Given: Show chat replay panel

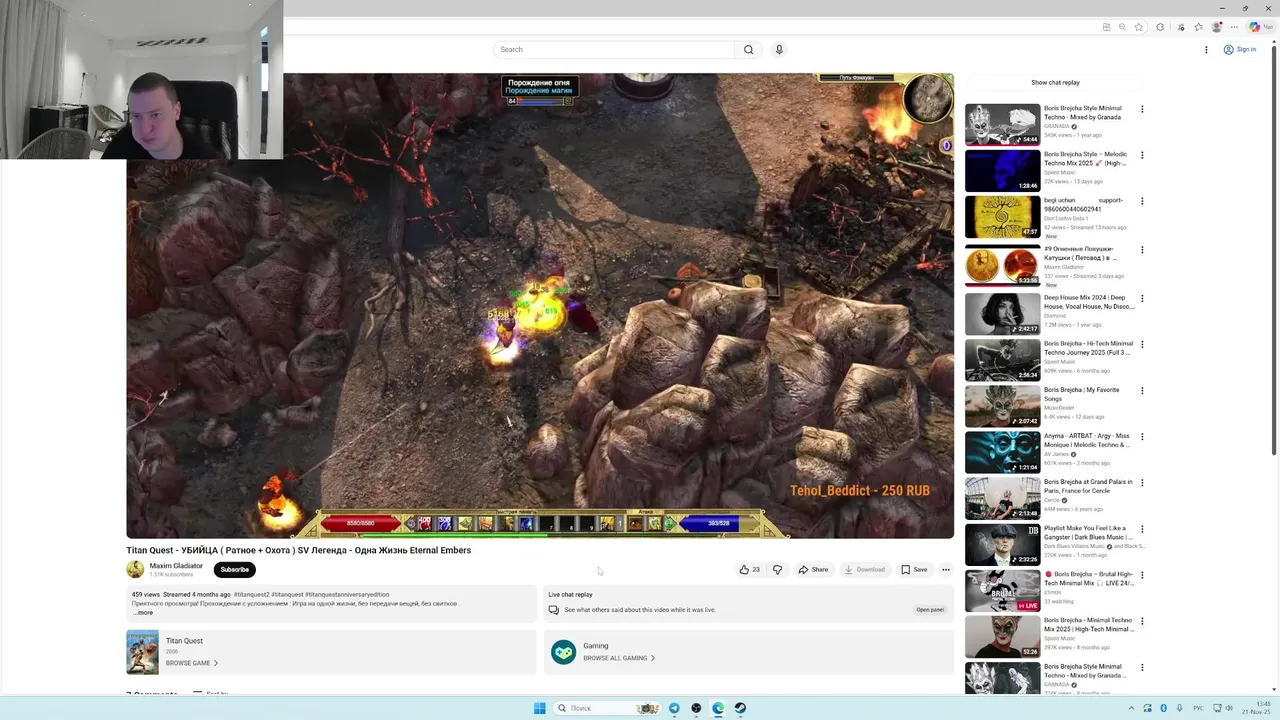Looking at the screenshot, I should click(x=1055, y=83).
